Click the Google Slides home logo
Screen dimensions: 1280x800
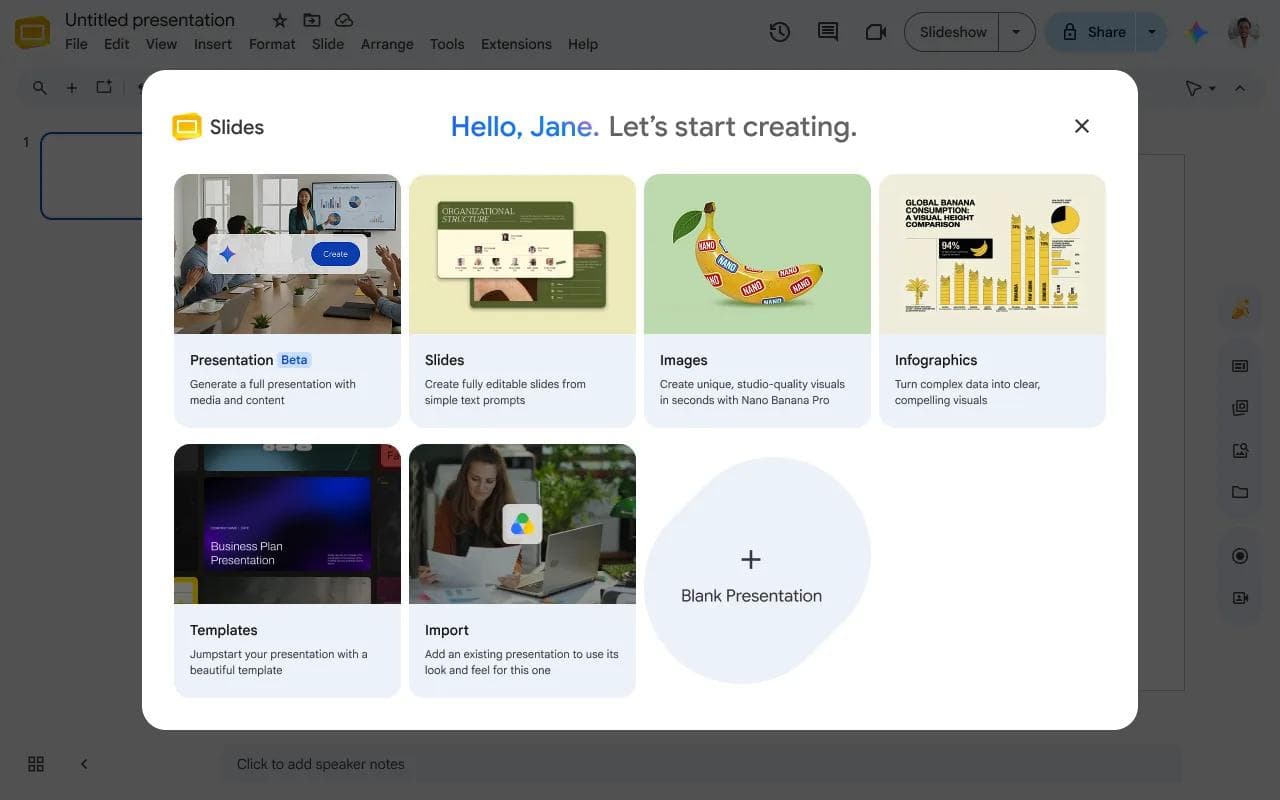(x=33, y=32)
